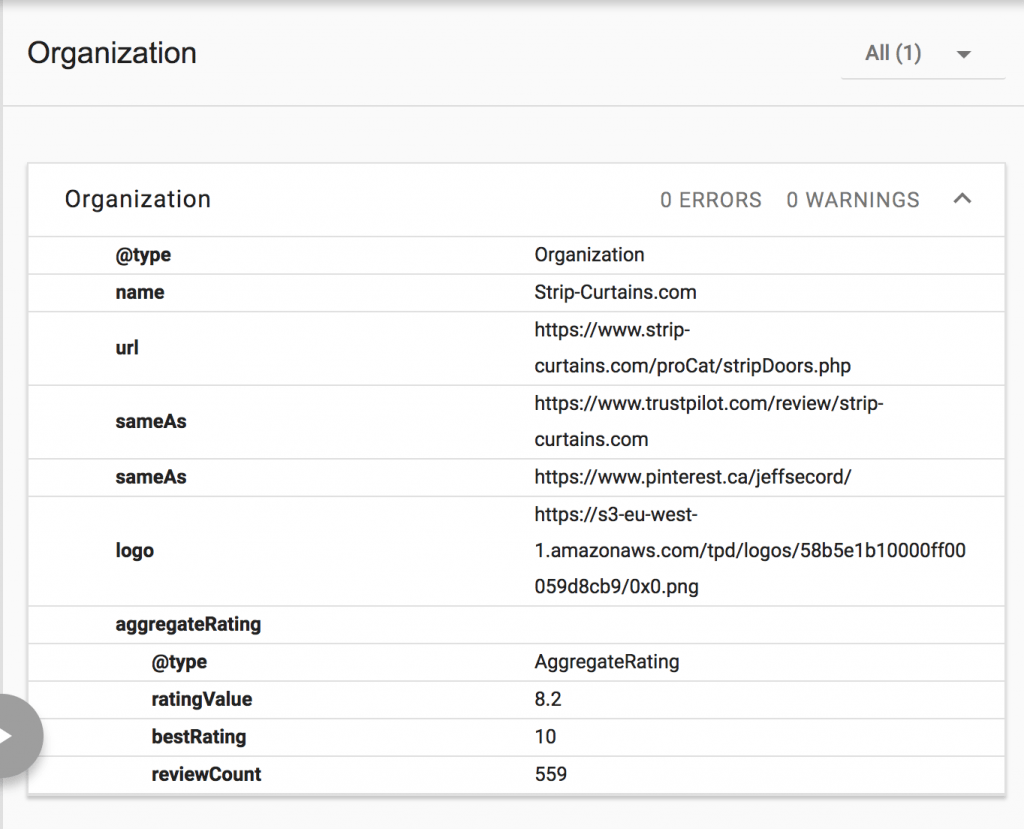Click the aggregateRating property row
The image size is (1024, 829).
(x=516, y=625)
